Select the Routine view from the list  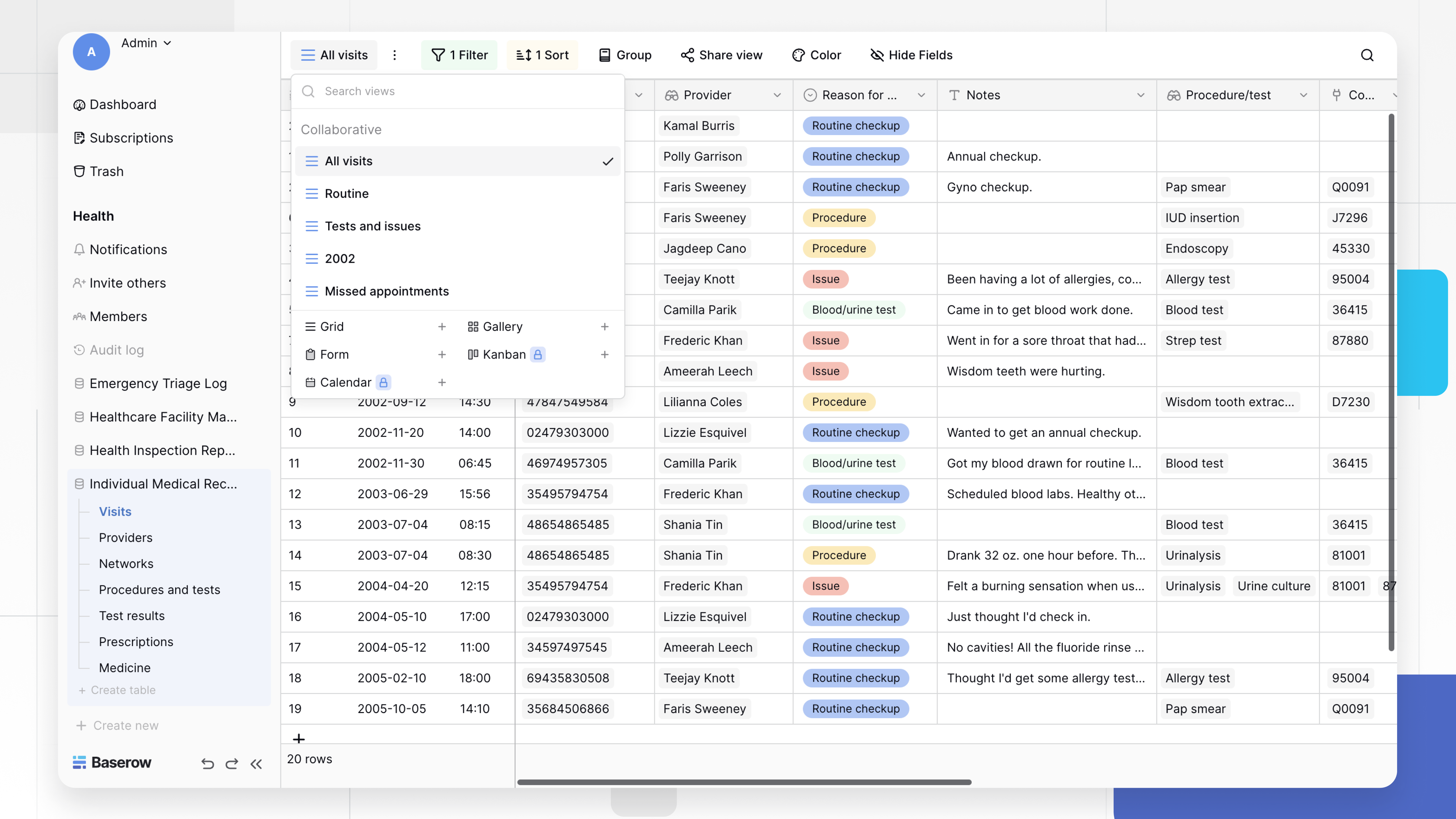346,193
